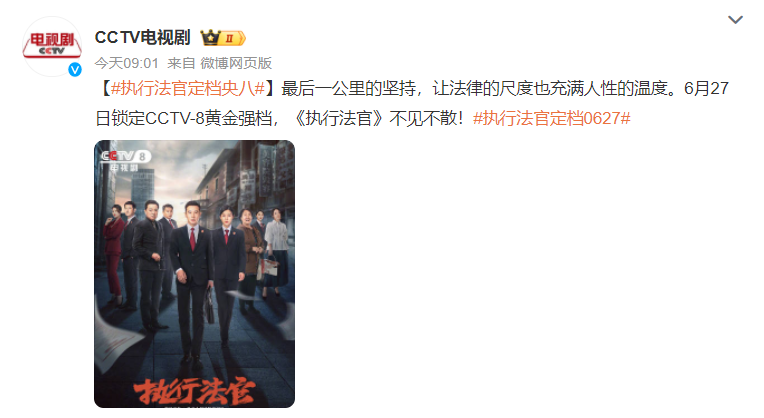Click the phrase 最后一公里的坚持
Viewport: 764px width, 418px height.
point(348,88)
